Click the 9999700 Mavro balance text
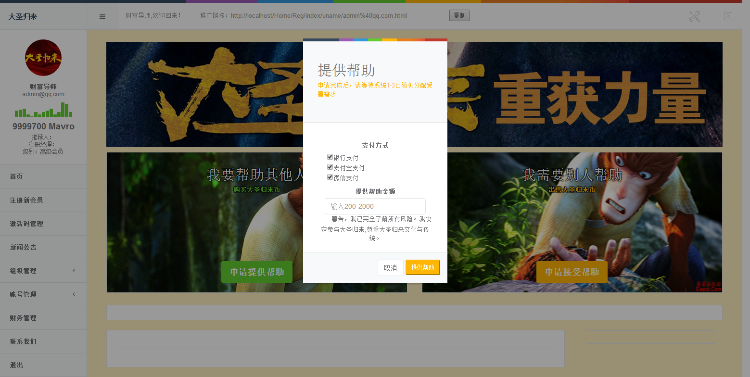 click(43, 126)
